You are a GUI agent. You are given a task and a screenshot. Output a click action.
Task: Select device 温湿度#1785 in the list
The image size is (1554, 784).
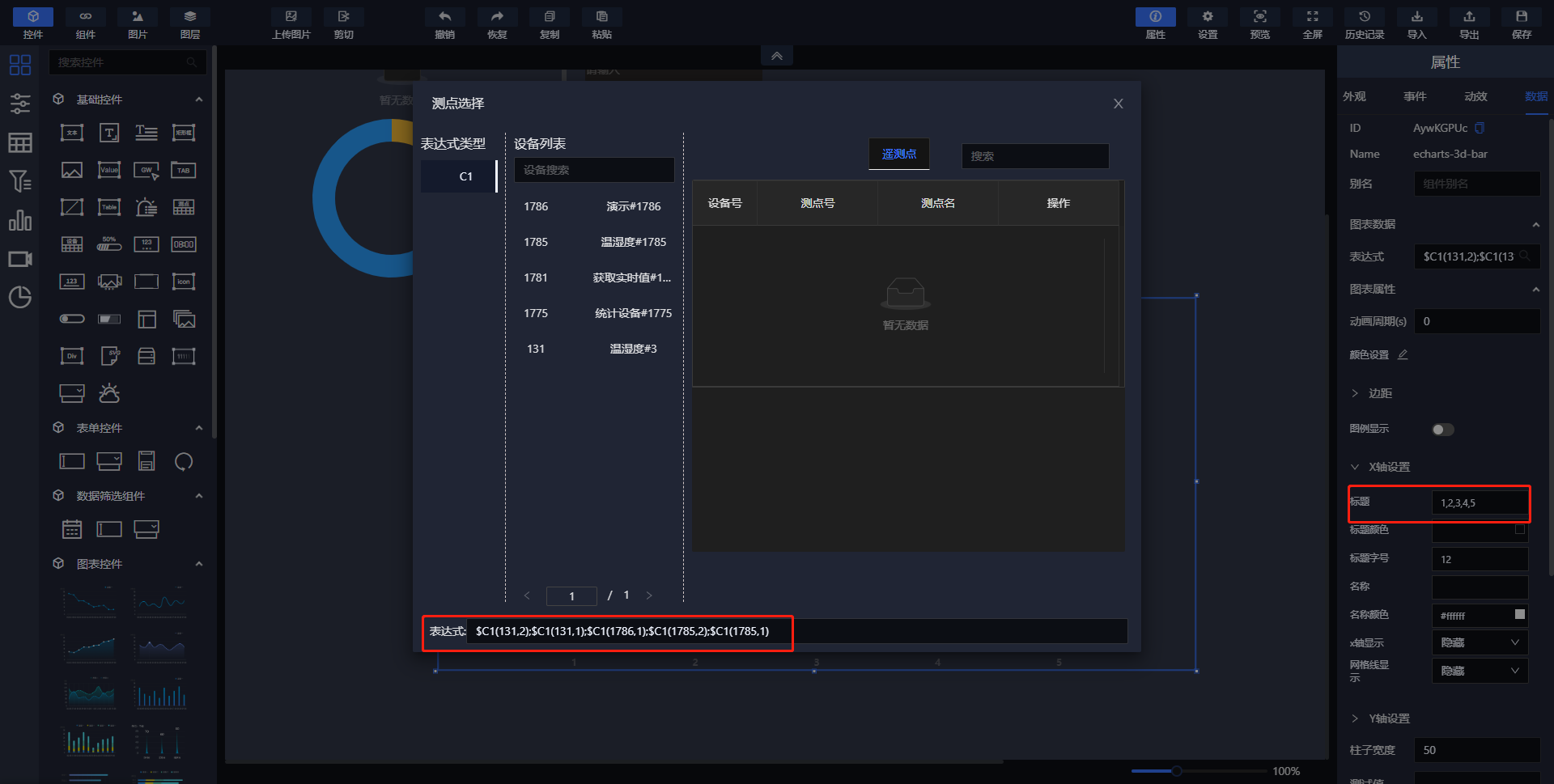coord(595,242)
